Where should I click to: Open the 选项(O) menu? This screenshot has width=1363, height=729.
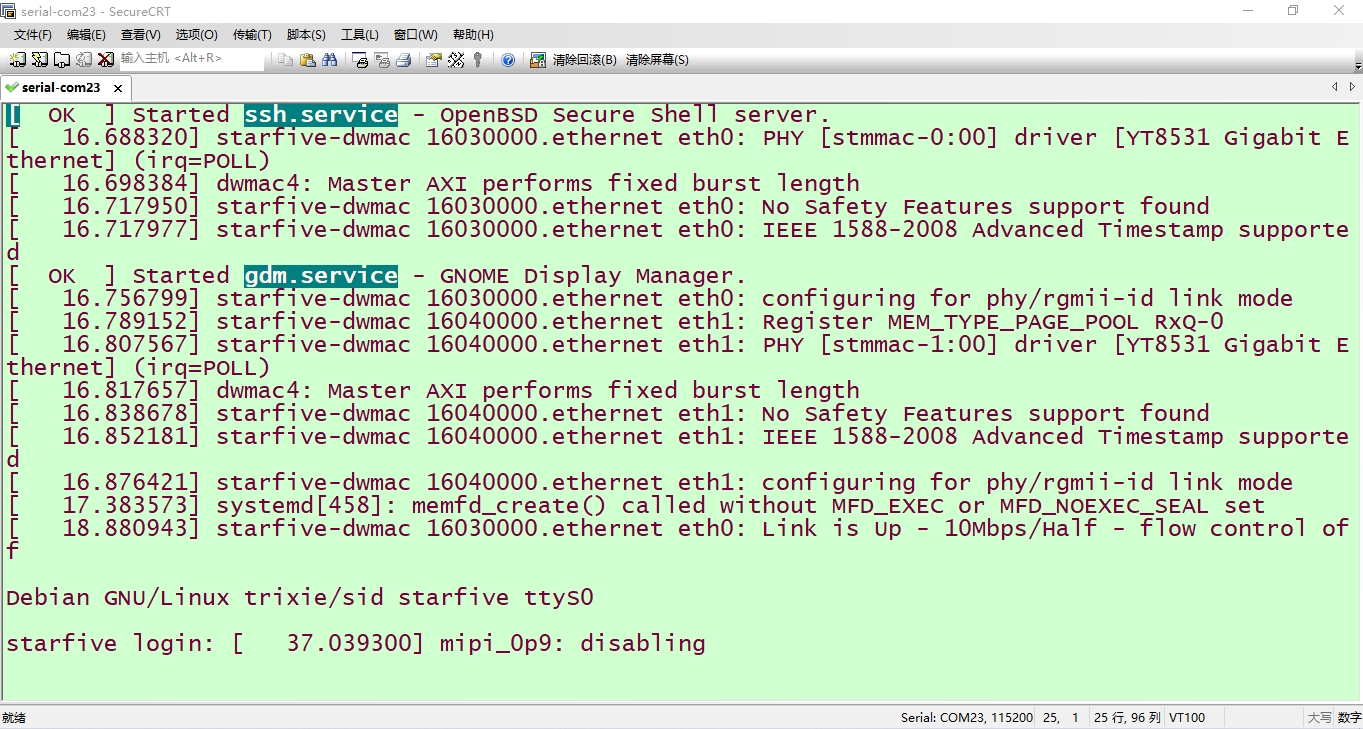tap(197, 35)
